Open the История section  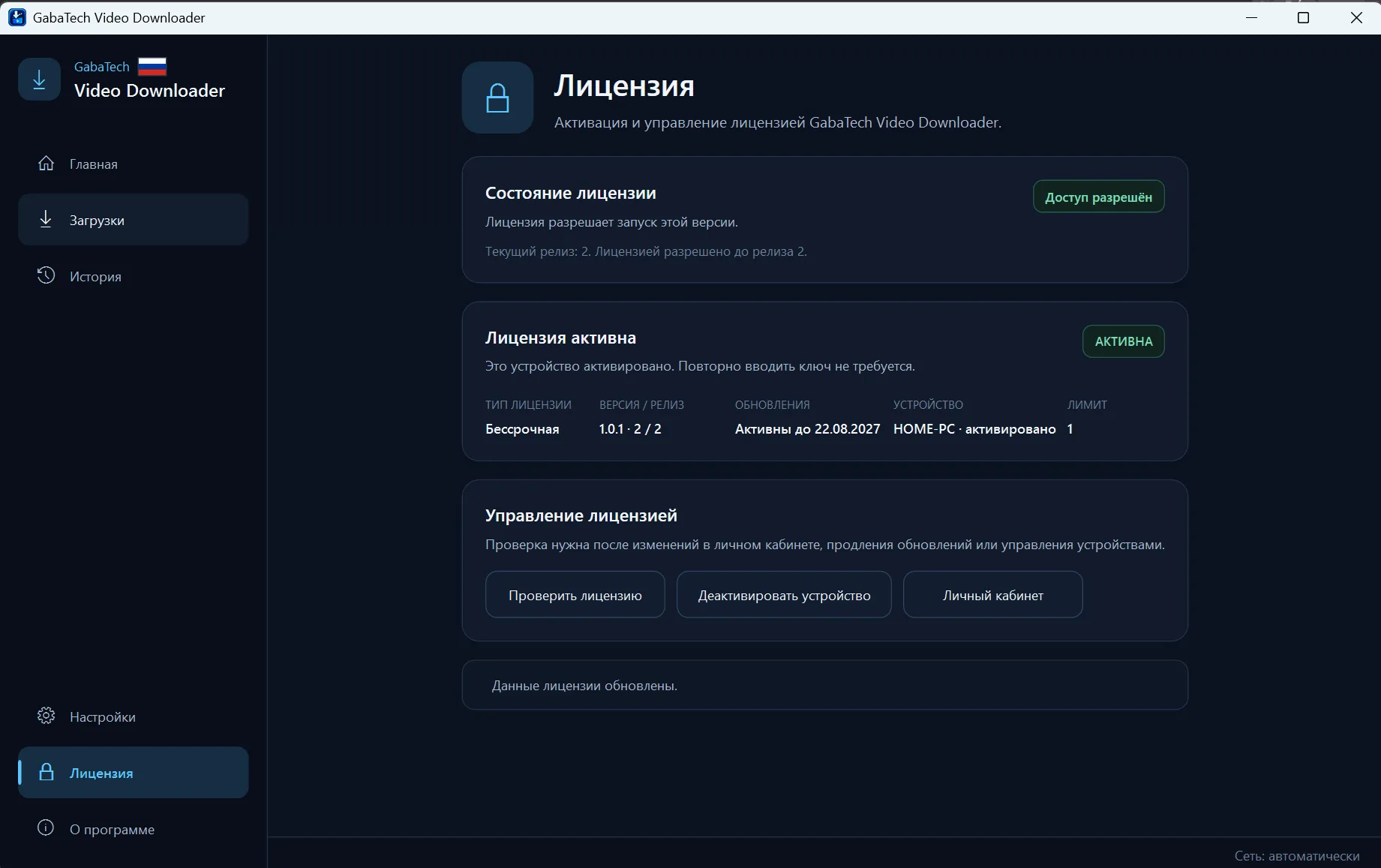click(x=133, y=276)
